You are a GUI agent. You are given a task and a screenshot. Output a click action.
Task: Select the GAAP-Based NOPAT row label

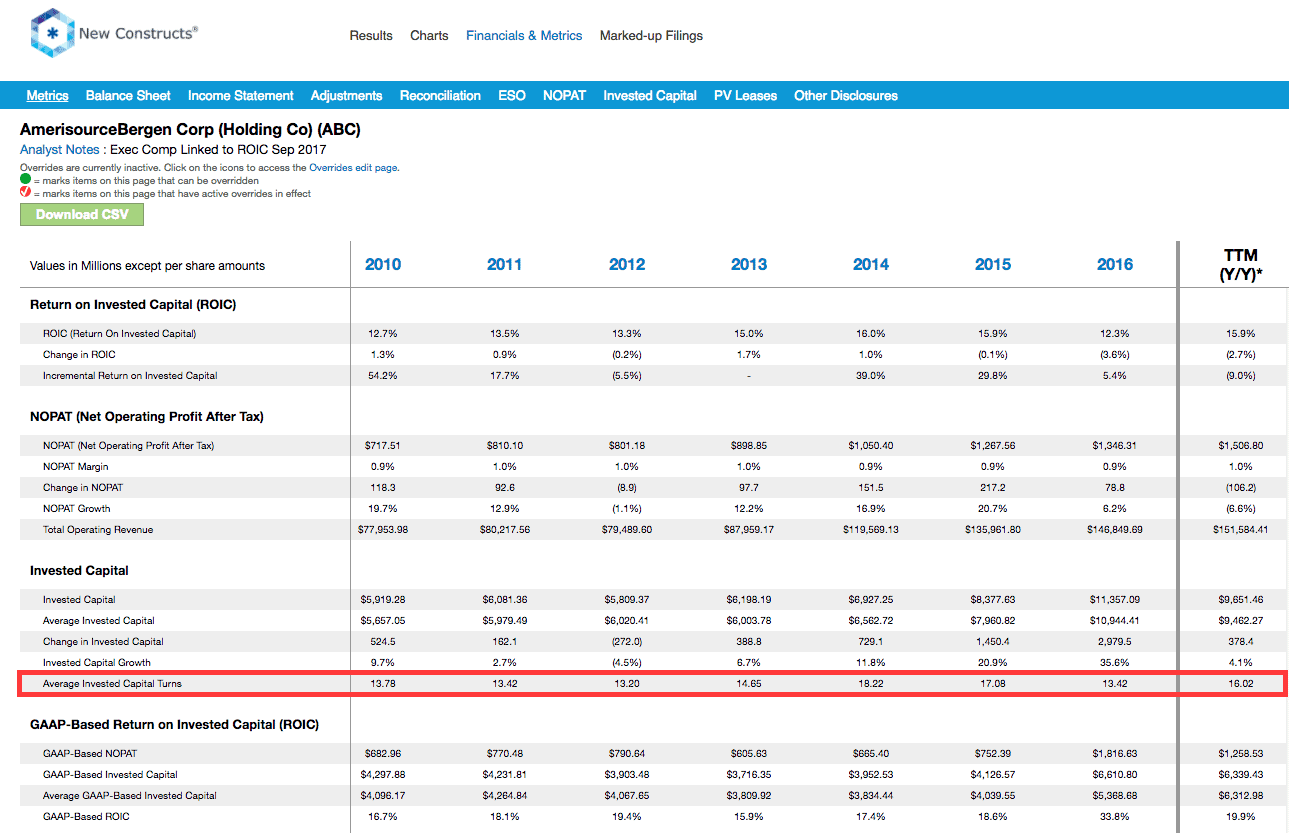click(x=88, y=753)
